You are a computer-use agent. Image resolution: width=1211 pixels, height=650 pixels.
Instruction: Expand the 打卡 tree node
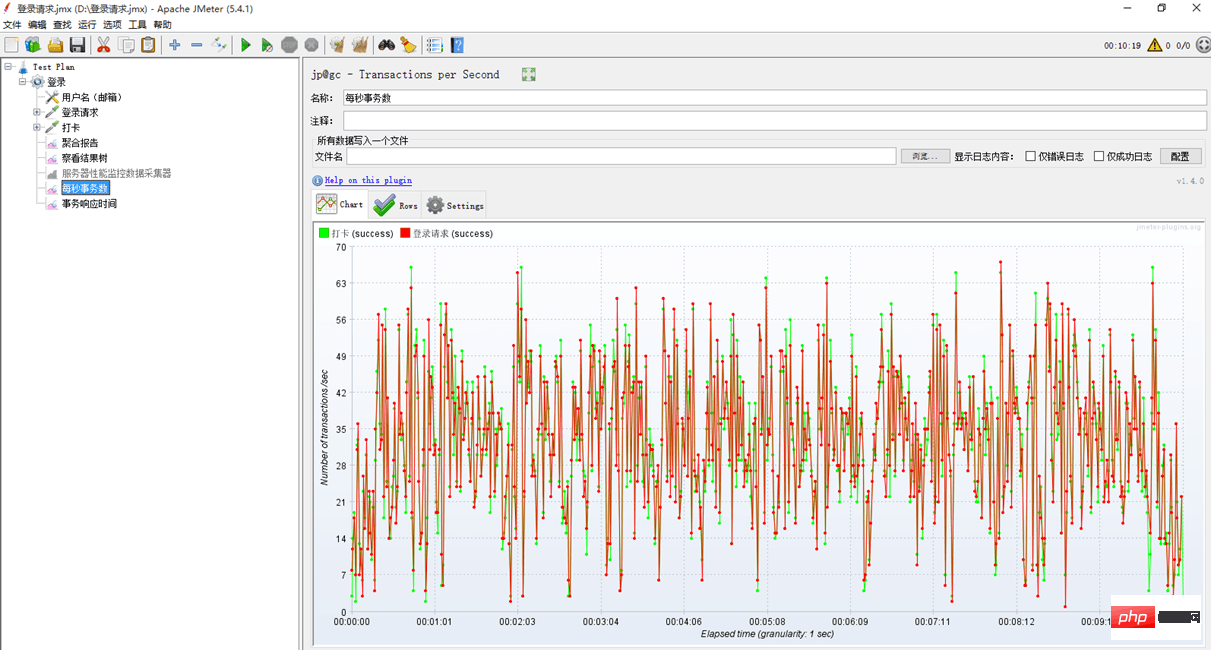click(x=37, y=127)
